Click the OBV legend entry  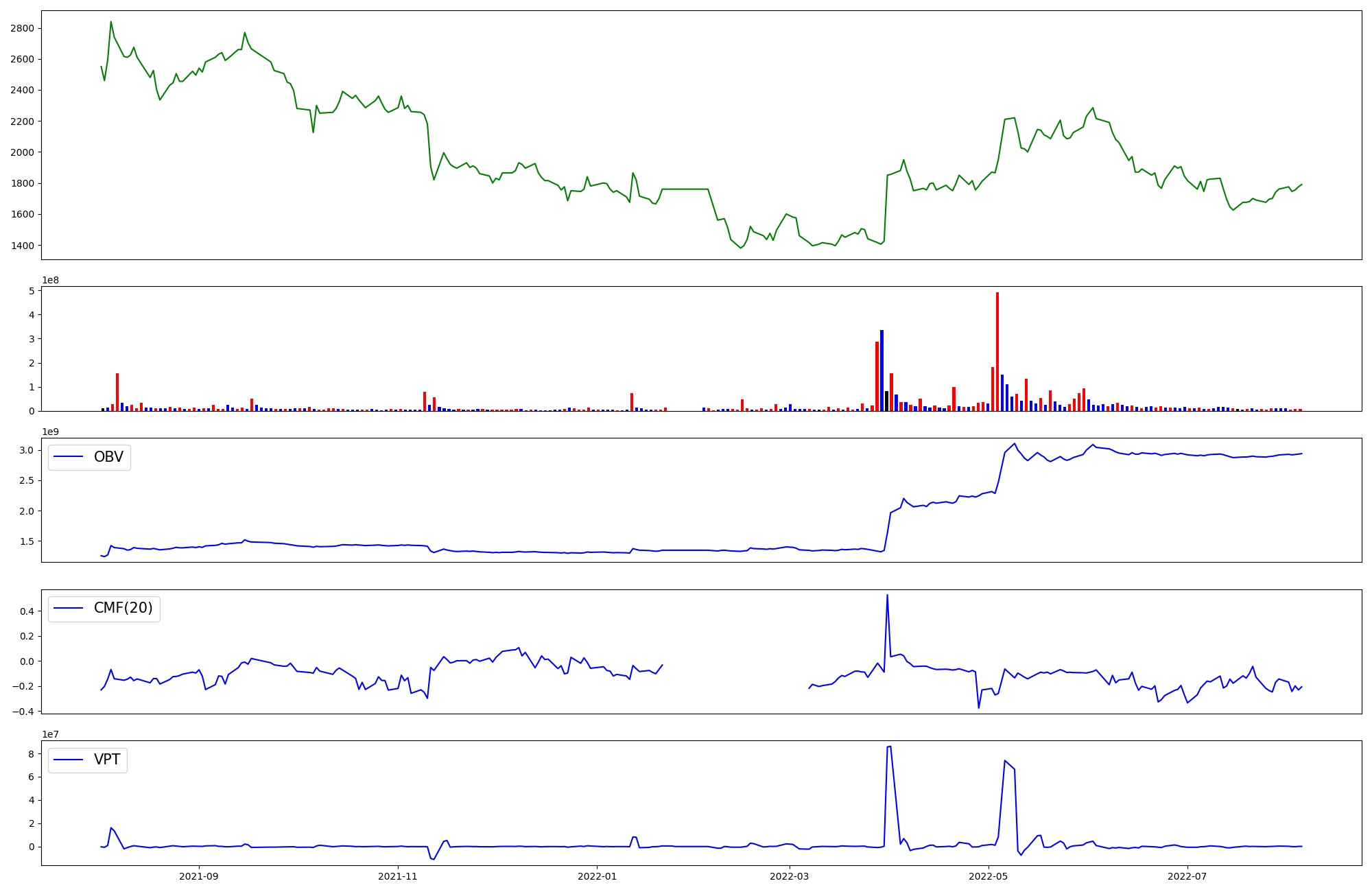pos(108,457)
